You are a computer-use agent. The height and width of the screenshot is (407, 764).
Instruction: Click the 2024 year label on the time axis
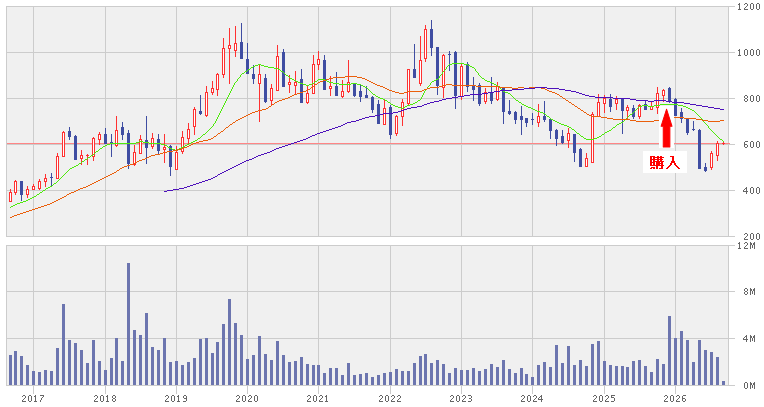pos(532,399)
